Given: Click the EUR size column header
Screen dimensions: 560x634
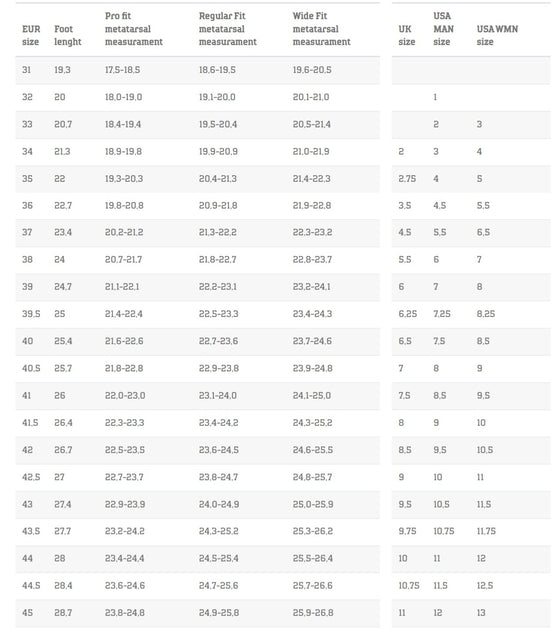Looking at the screenshot, I should pyautogui.click(x=31, y=36).
